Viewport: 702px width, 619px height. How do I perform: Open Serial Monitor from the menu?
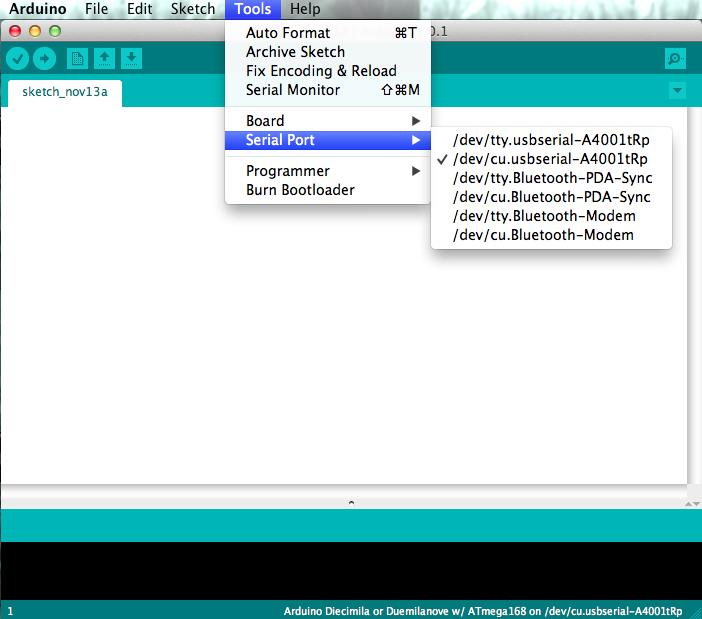(328, 90)
